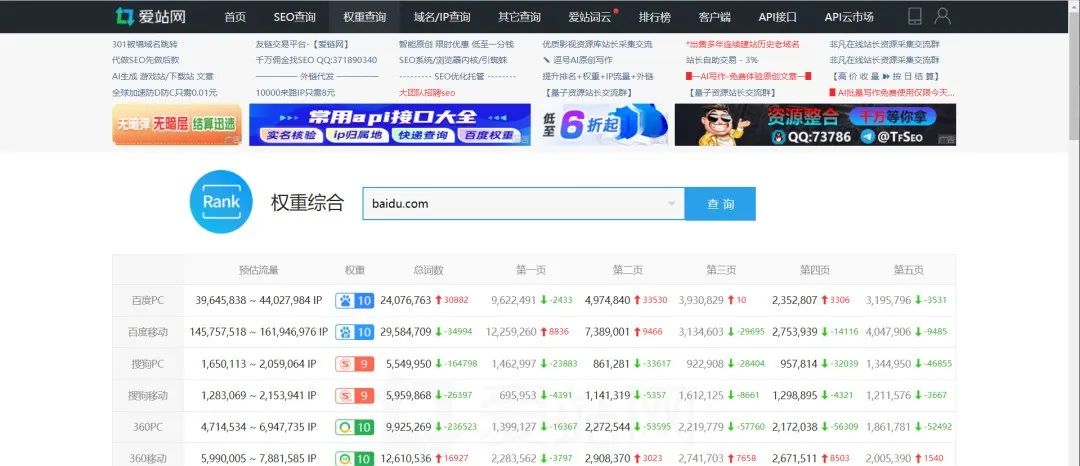
Task: Click the 百度PC weight 10 badge
Action: (355, 301)
